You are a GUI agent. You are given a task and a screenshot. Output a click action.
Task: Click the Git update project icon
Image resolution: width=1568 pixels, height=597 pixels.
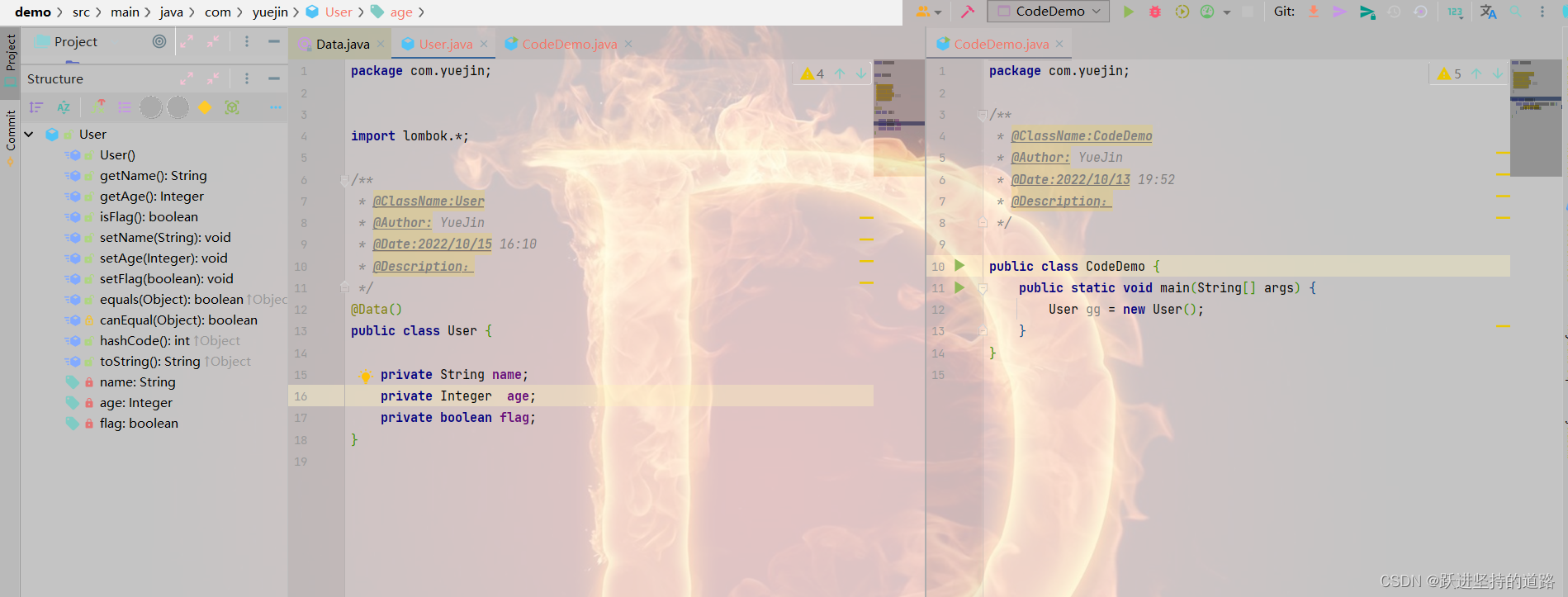pyautogui.click(x=1314, y=12)
